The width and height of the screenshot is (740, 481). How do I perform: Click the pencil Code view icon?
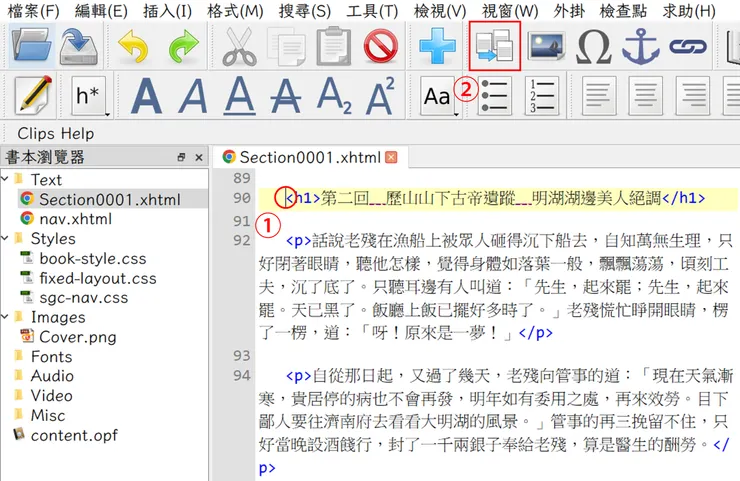[34, 95]
